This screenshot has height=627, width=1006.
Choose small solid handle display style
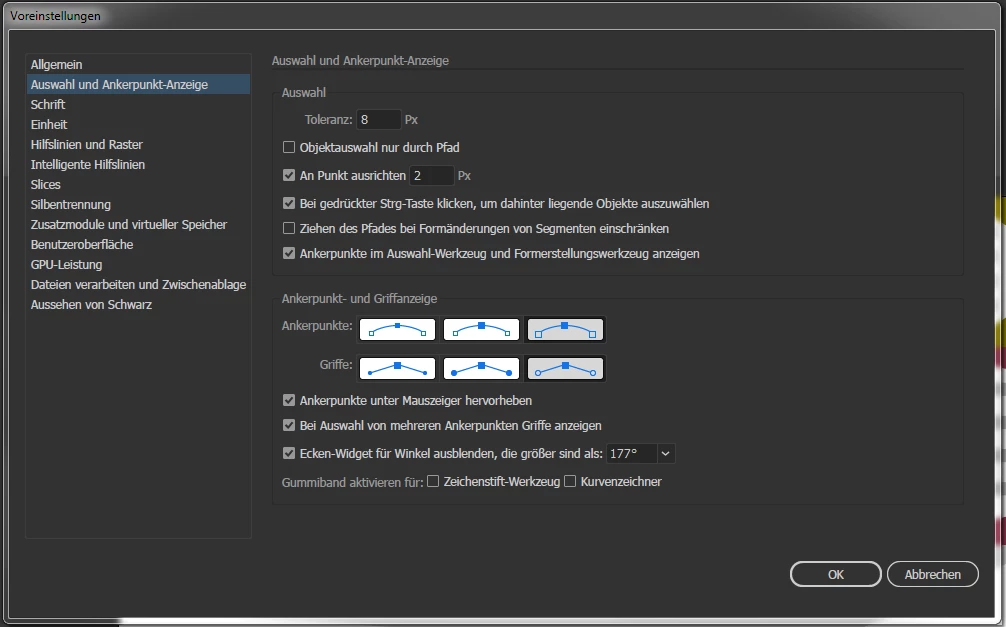(x=397, y=368)
